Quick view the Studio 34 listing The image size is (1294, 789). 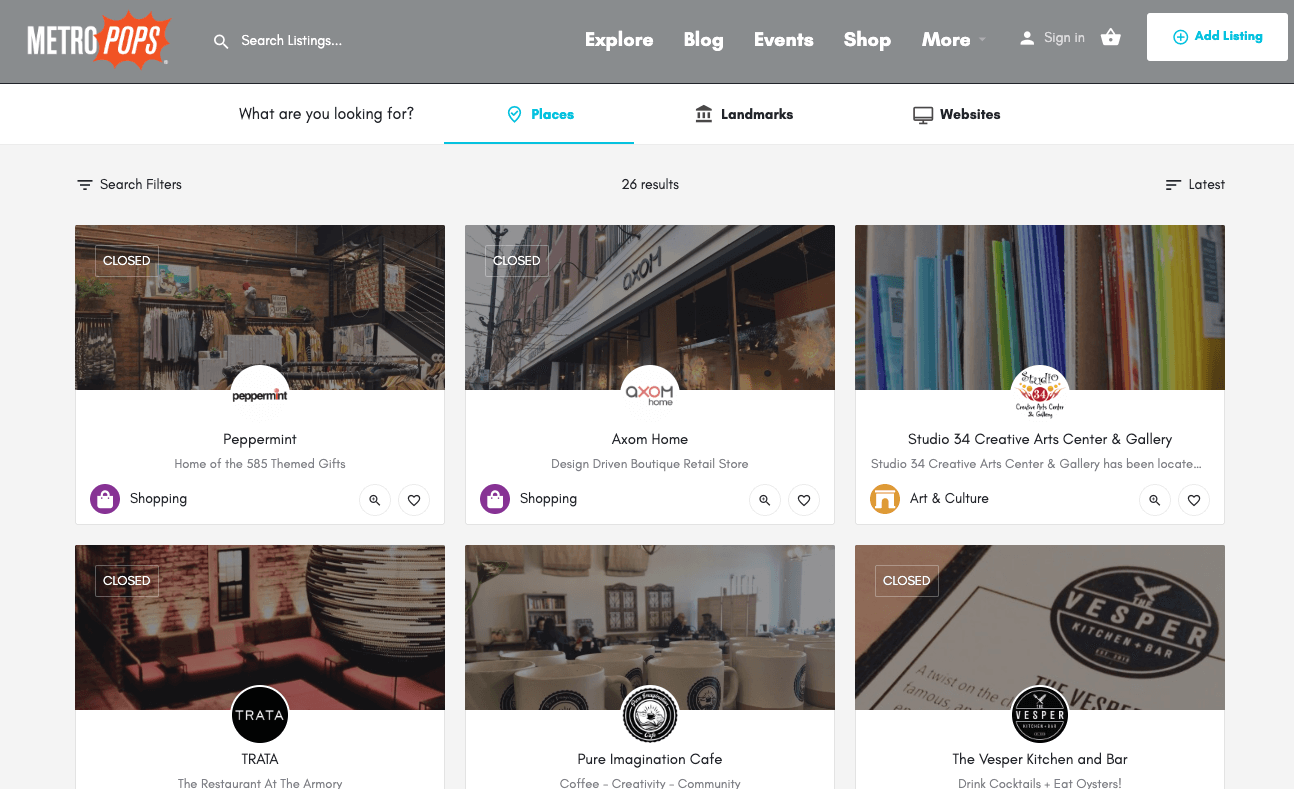click(x=1155, y=500)
